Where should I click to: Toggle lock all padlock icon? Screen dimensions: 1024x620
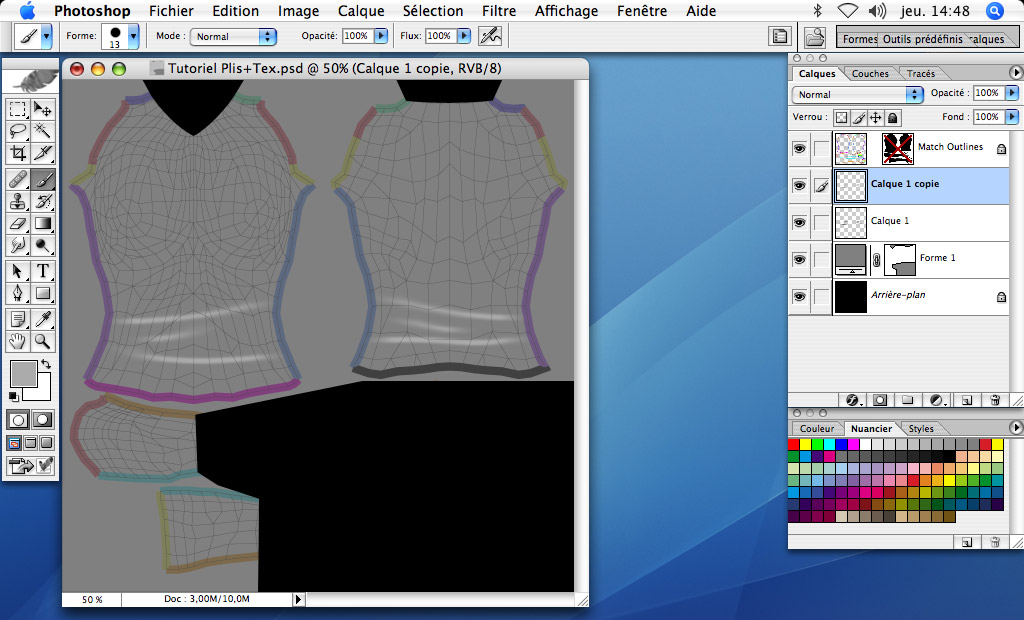[893, 118]
